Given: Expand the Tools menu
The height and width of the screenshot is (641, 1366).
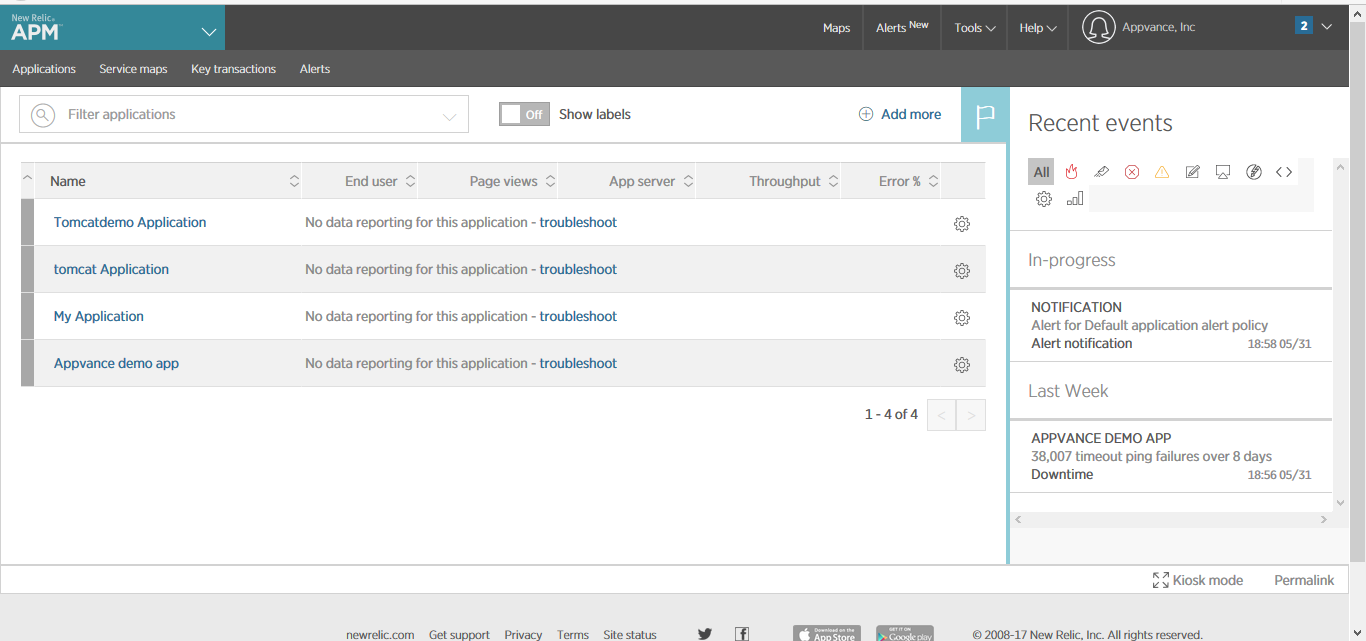Looking at the screenshot, I should point(975,28).
